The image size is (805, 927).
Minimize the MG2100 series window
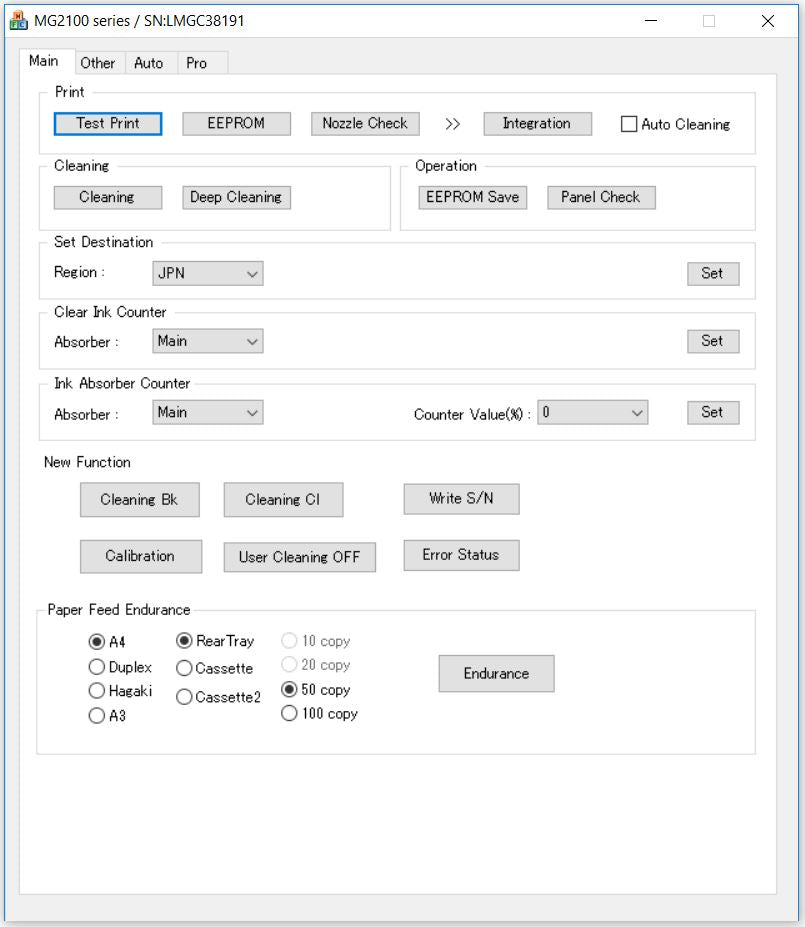[651, 21]
